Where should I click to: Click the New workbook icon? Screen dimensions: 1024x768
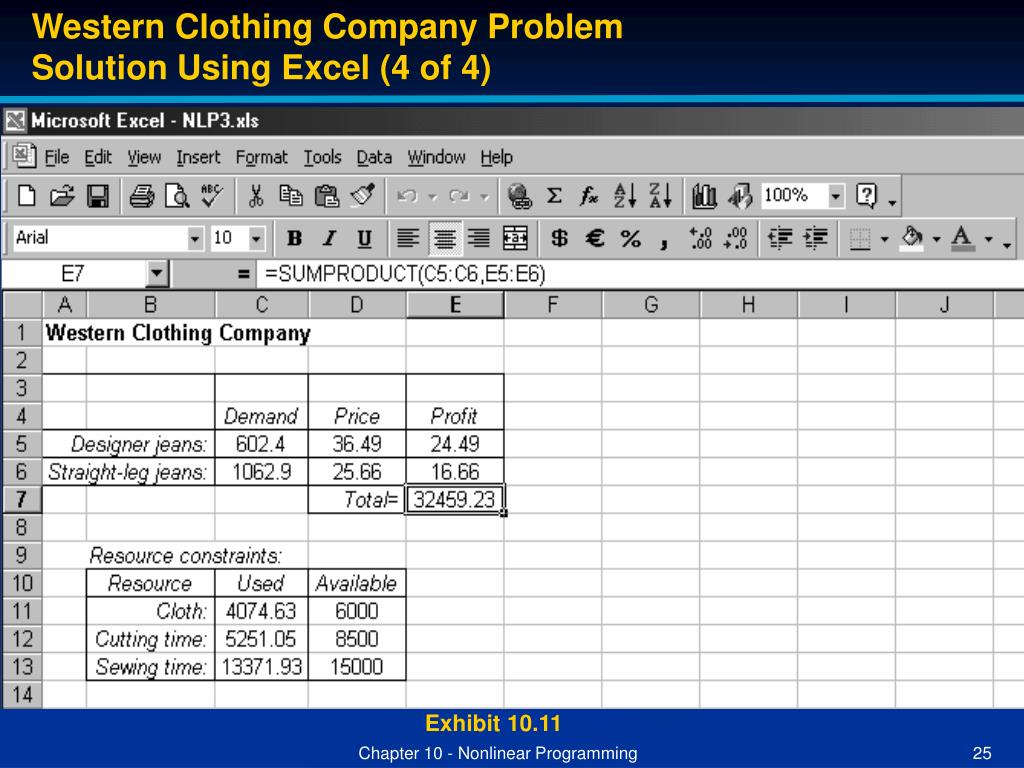coord(26,195)
